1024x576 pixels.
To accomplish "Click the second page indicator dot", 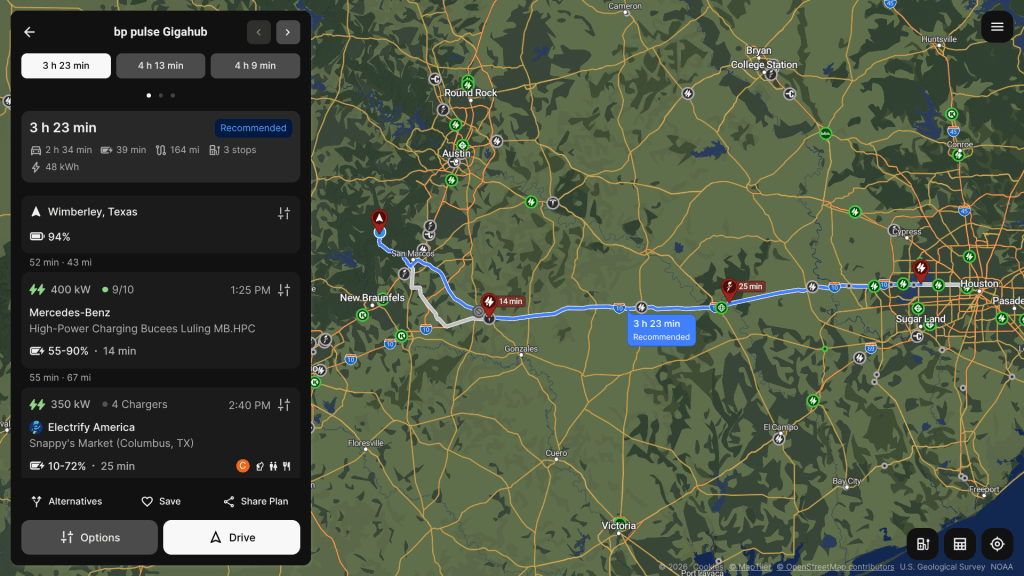I will (x=161, y=95).
